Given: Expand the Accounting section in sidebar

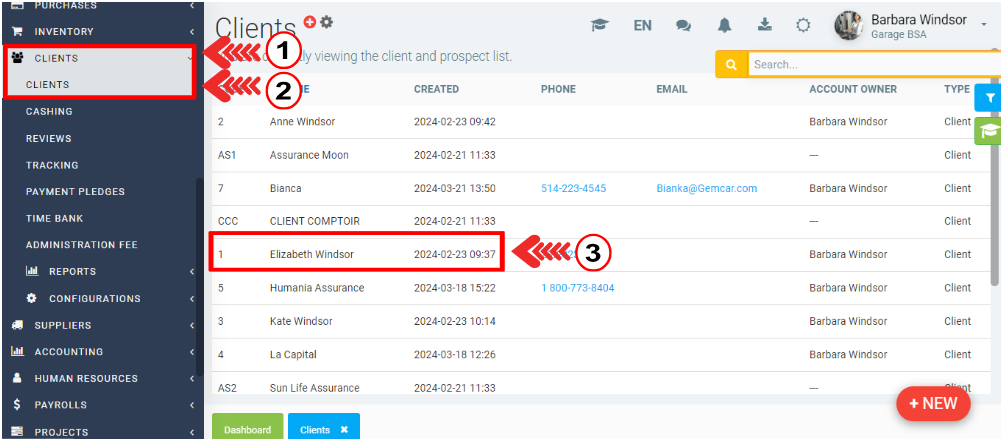Looking at the screenshot, I should [68, 352].
